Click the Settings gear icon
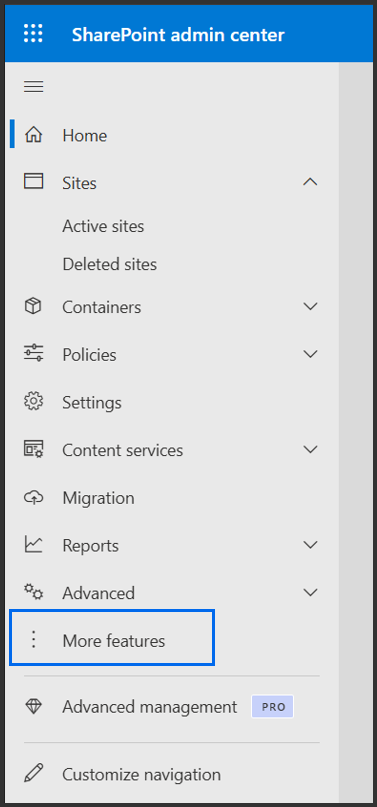 34,402
